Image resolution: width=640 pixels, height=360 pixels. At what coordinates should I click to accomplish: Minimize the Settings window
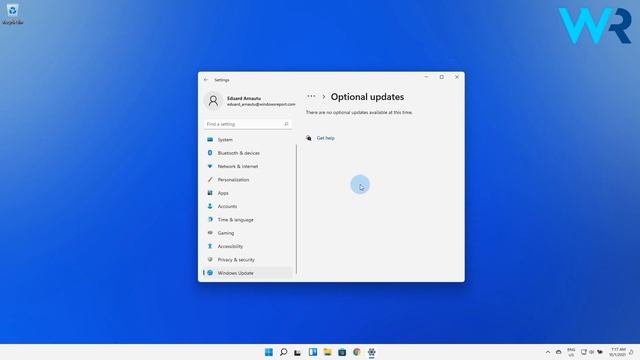coord(426,77)
